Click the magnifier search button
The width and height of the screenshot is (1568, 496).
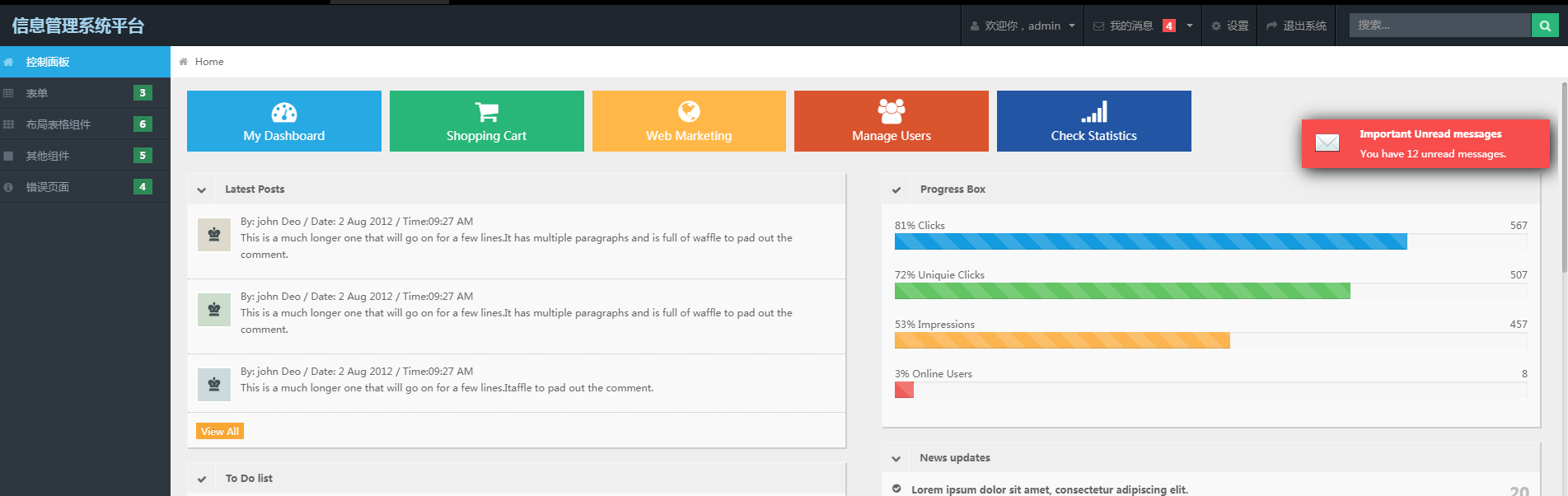coord(1545,26)
